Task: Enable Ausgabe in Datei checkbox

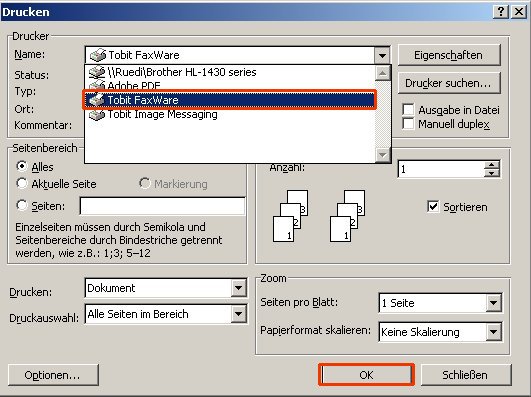Action: (x=408, y=110)
